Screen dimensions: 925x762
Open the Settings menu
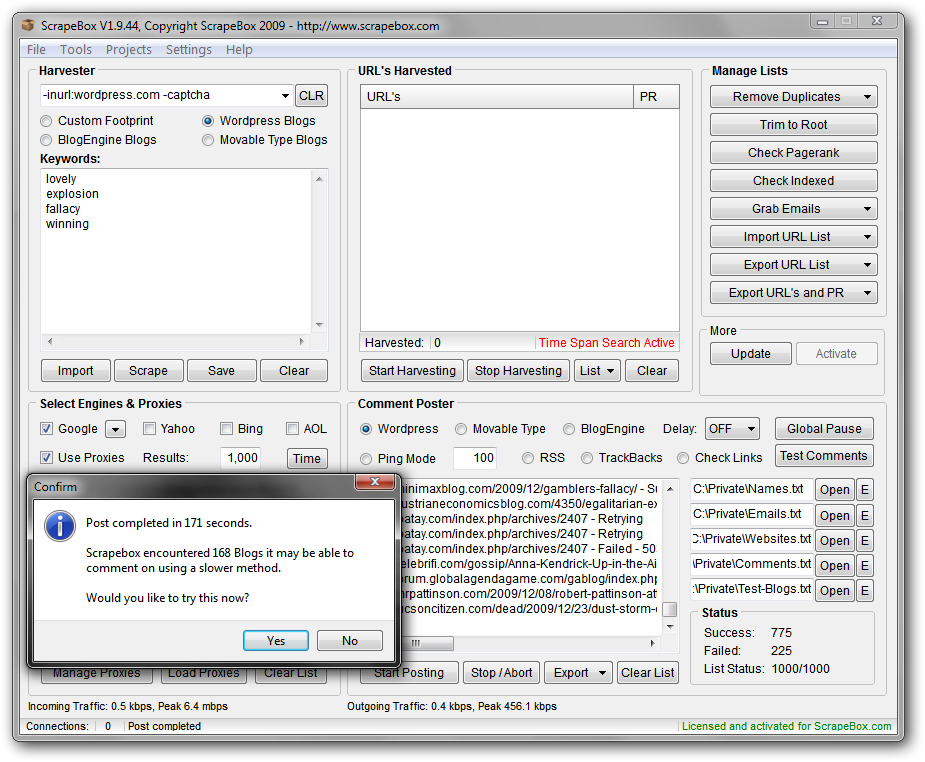(x=189, y=50)
